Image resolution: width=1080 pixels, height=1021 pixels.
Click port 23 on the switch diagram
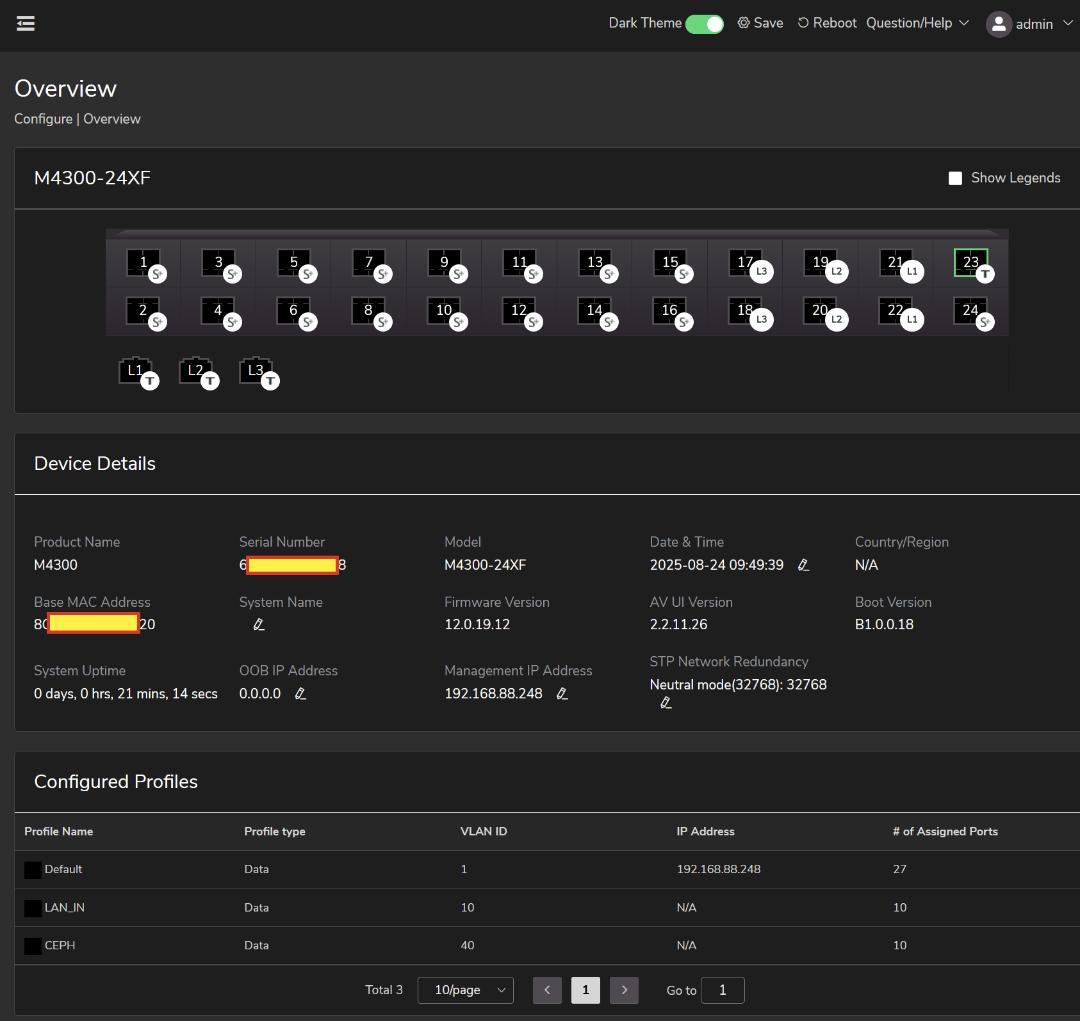click(x=970, y=263)
